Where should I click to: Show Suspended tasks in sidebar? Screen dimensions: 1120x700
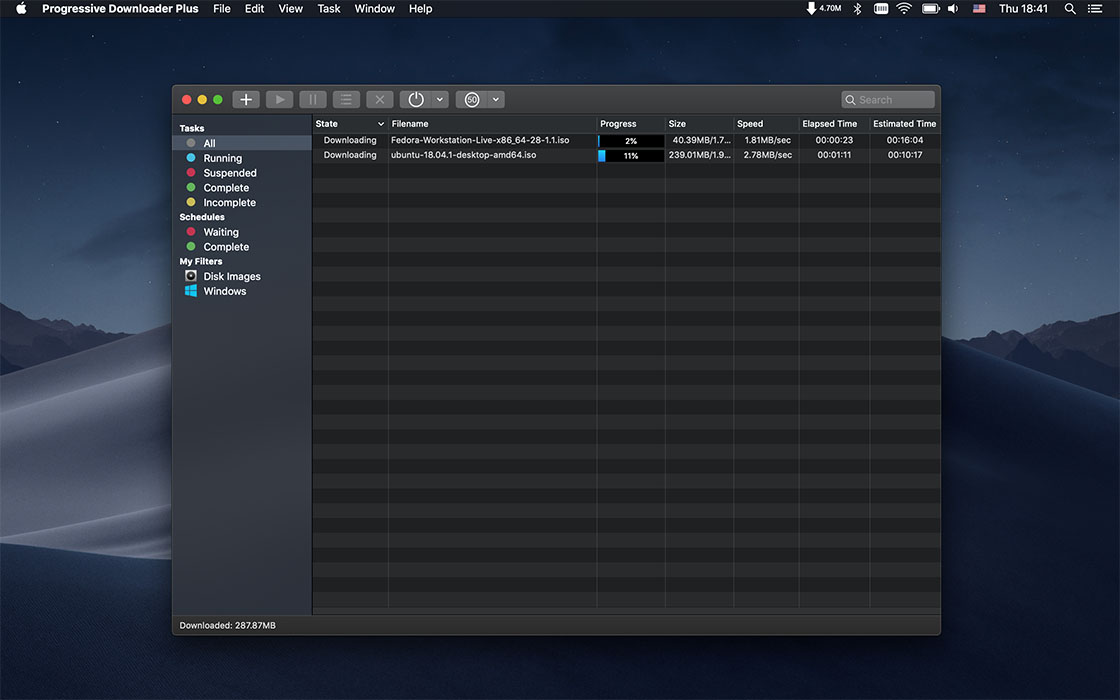[x=229, y=174]
